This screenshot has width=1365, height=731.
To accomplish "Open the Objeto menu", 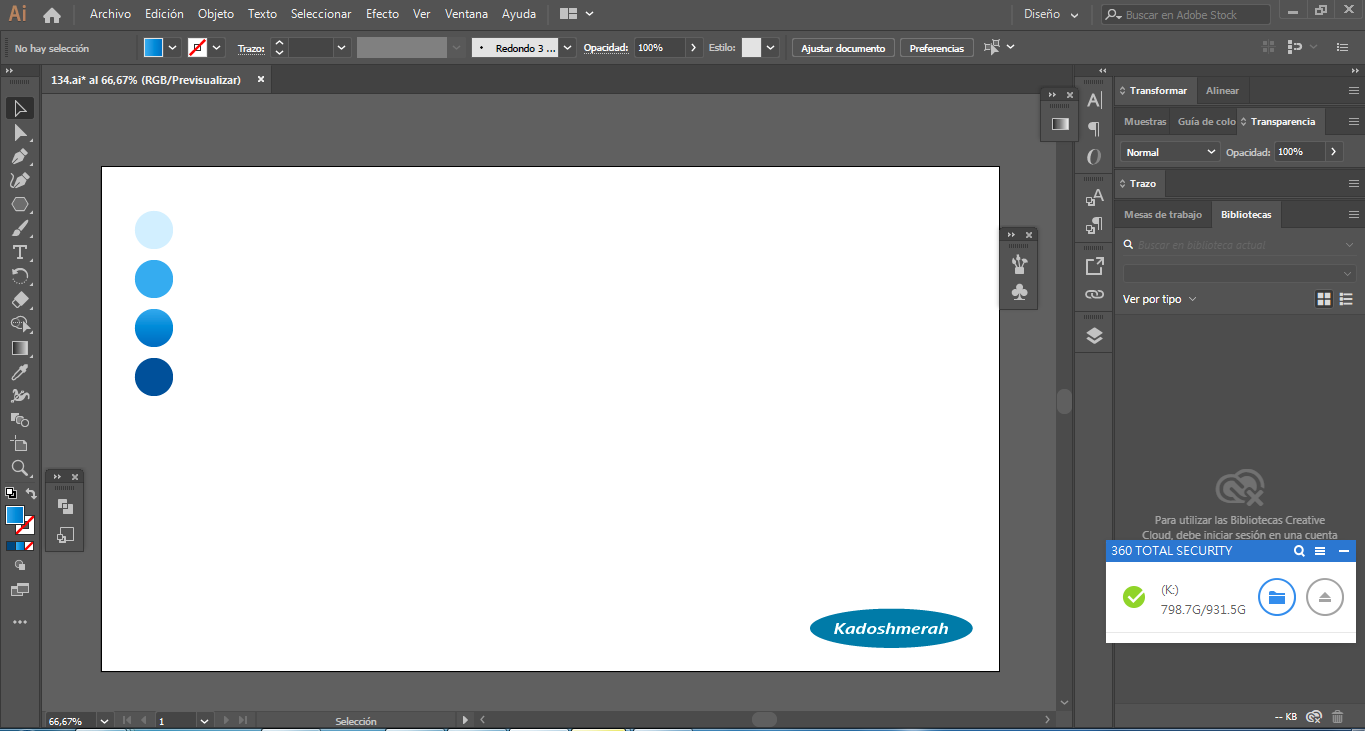I will click(x=216, y=14).
